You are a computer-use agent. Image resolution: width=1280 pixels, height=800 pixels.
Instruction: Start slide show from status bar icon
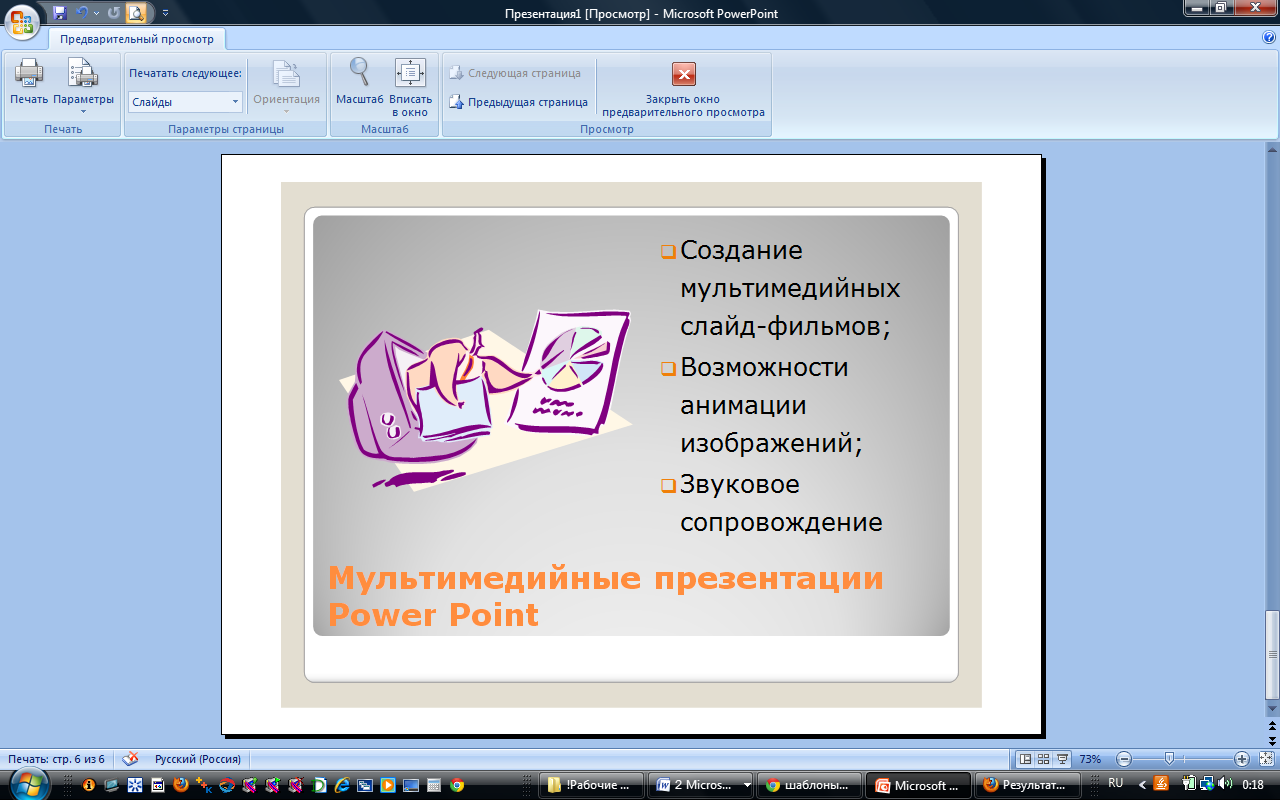tap(1062, 759)
